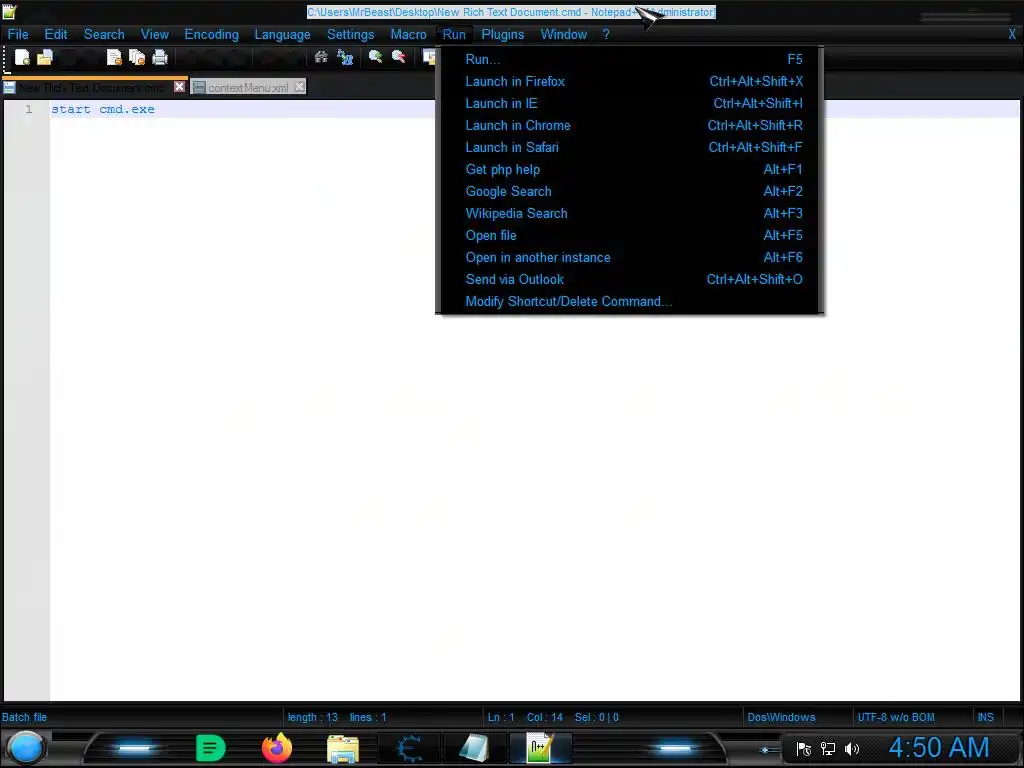Select Launch in Firefox

(630, 82)
